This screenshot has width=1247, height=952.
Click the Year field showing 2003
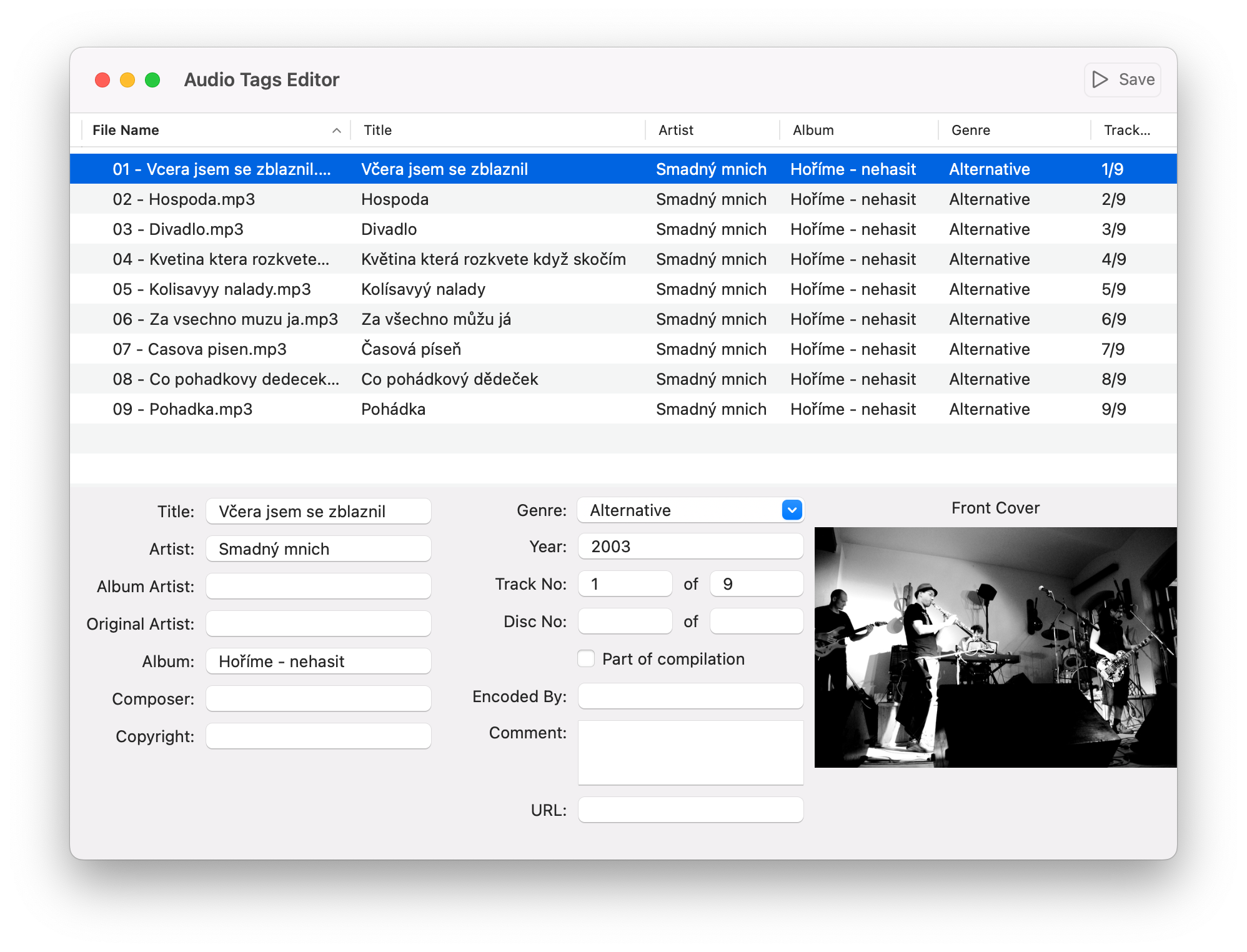(690, 547)
